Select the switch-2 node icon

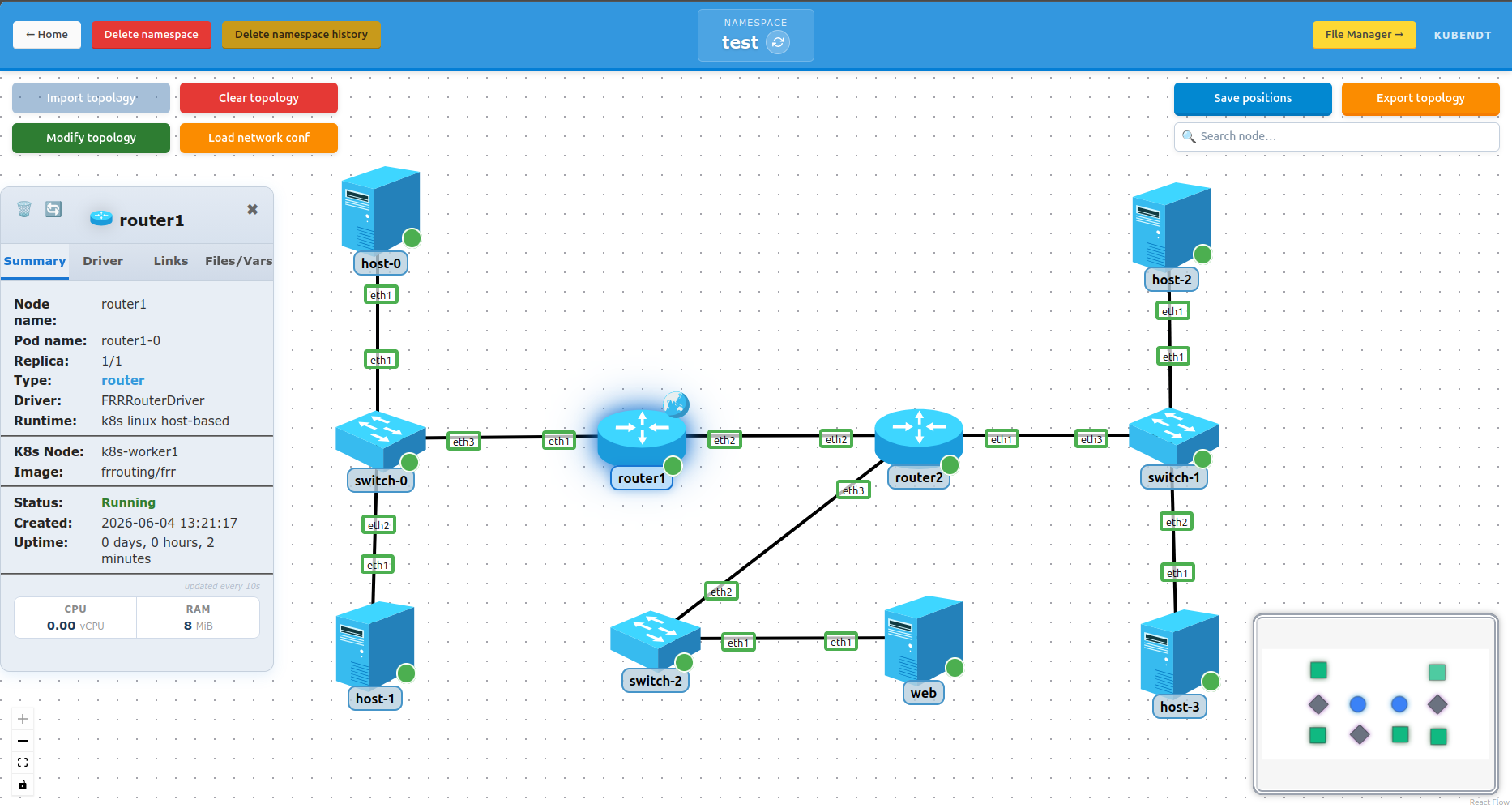point(656,639)
